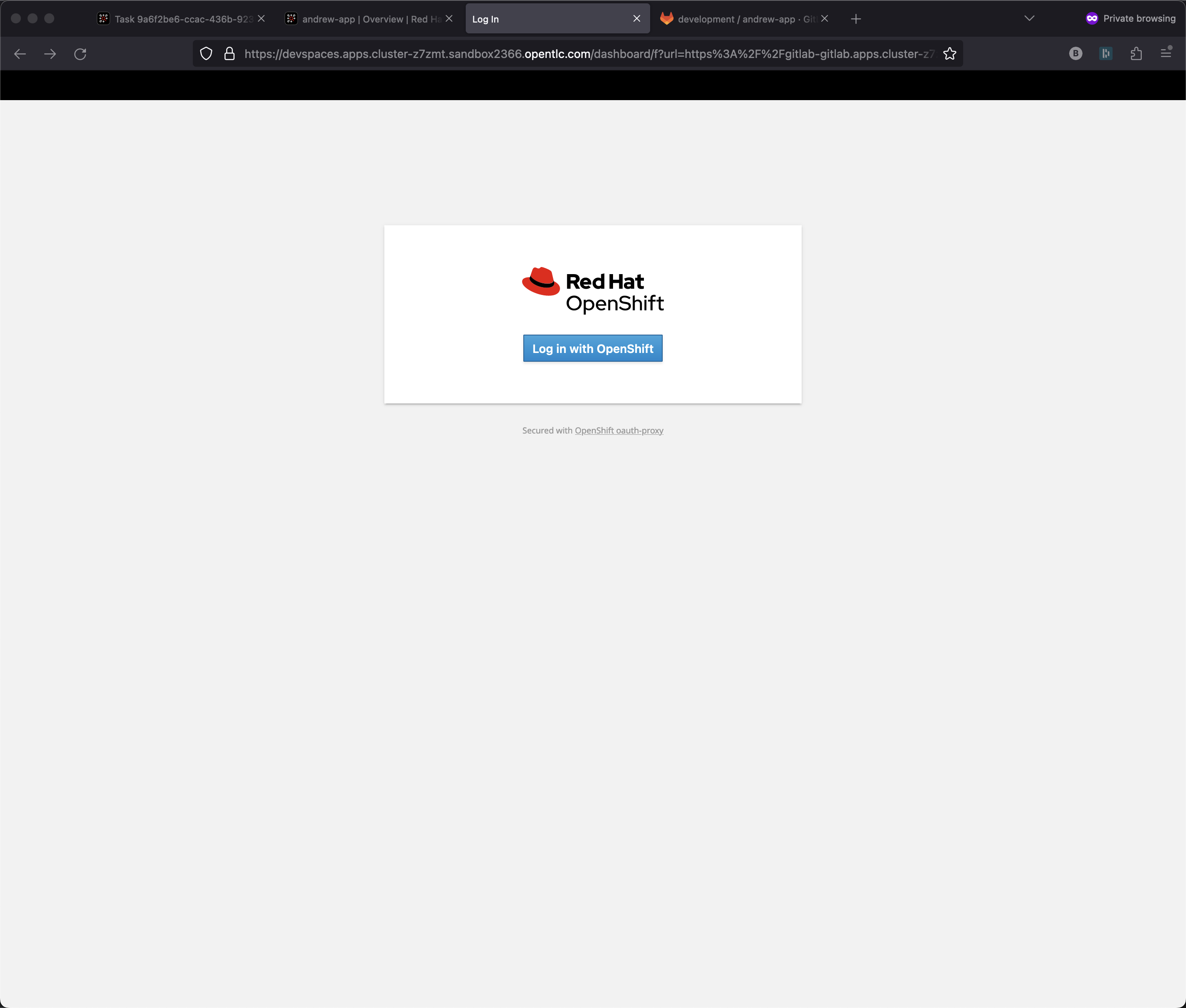
Task: Click the padlock site security icon
Action: pos(230,54)
